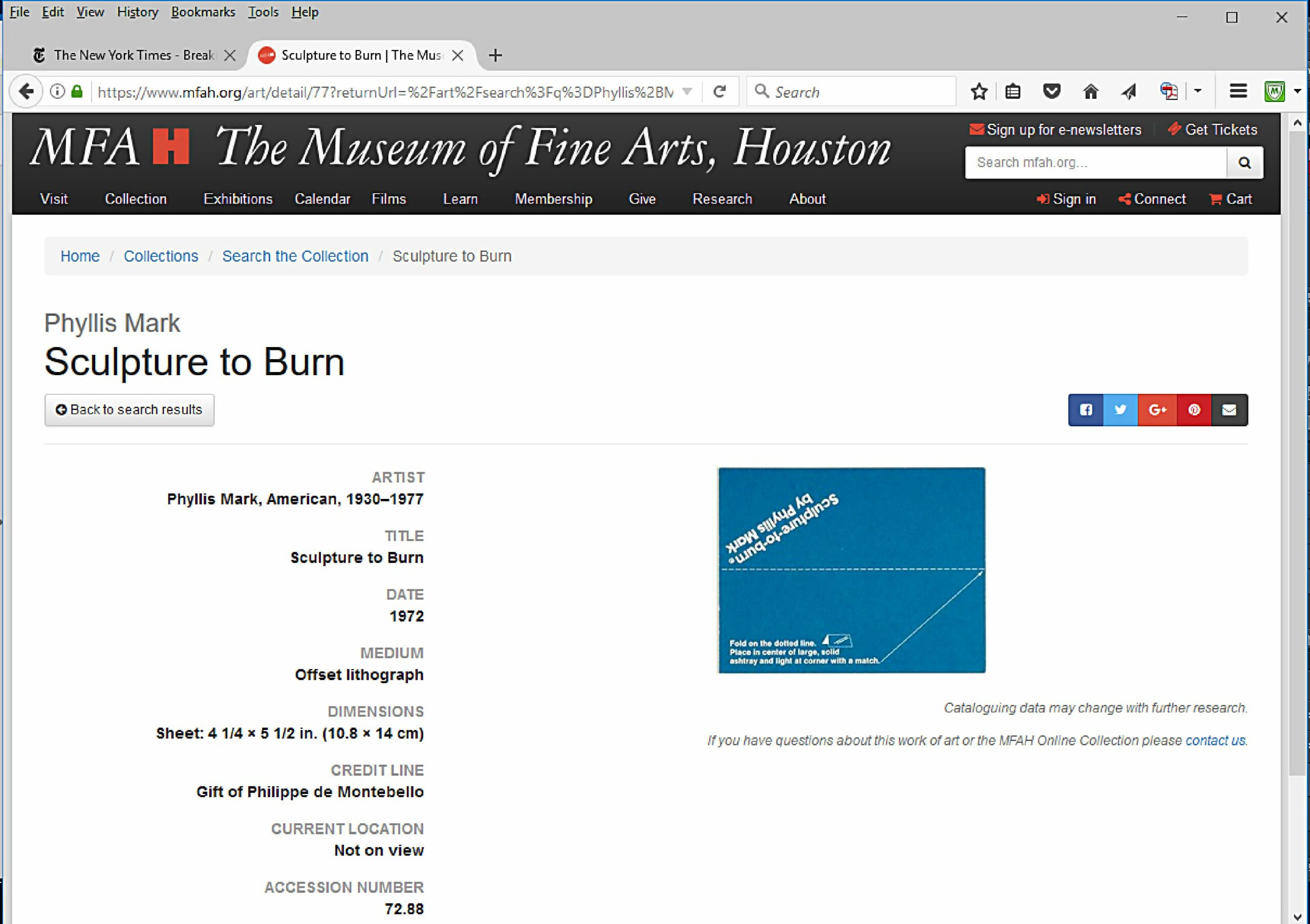Focus the Search mfah.org input field
1310x924 pixels.
[1096, 163]
